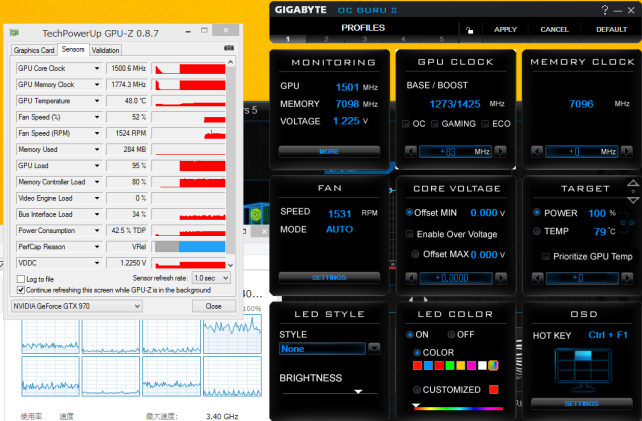642x421 pixels.
Task: Select profile 4 in OC Guru
Action: point(403,39)
